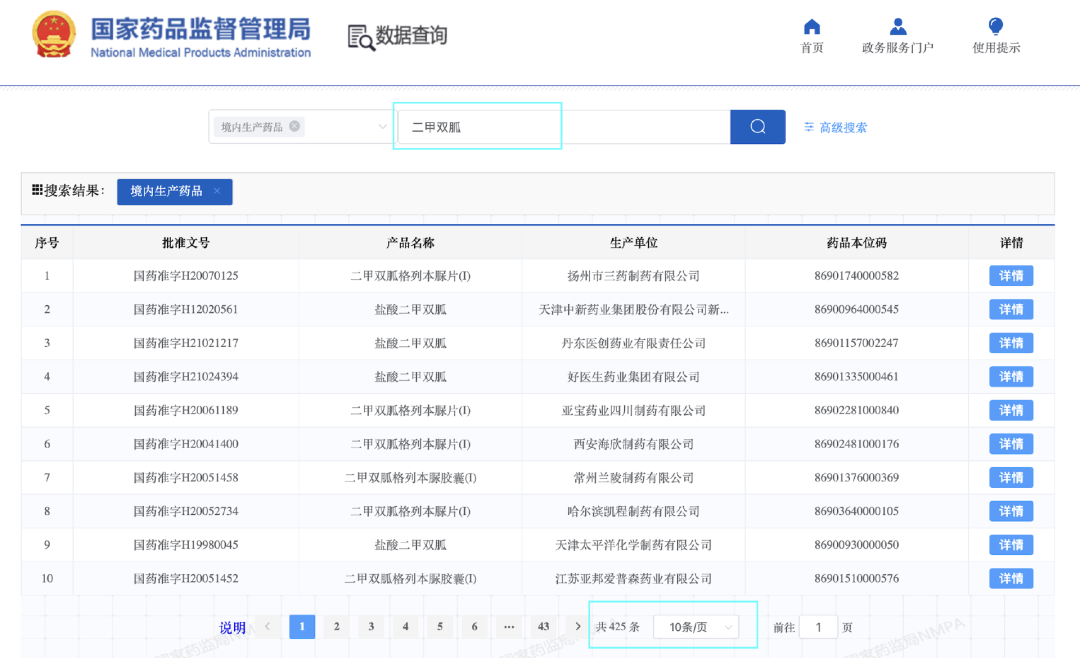Select page 1 in pagination
The image size is (1080, 667).
[302, 626]
